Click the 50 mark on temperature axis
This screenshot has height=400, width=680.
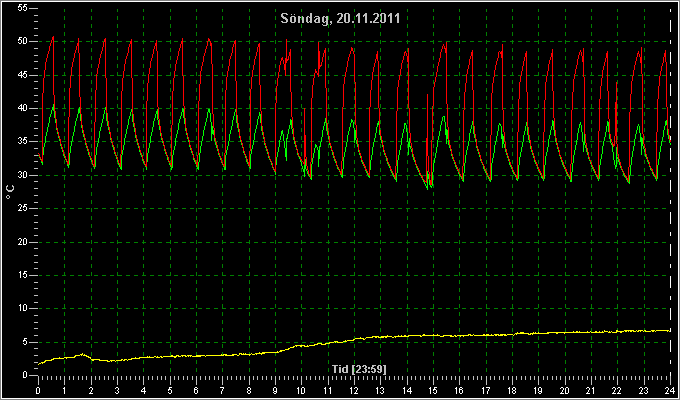point(23,41)
